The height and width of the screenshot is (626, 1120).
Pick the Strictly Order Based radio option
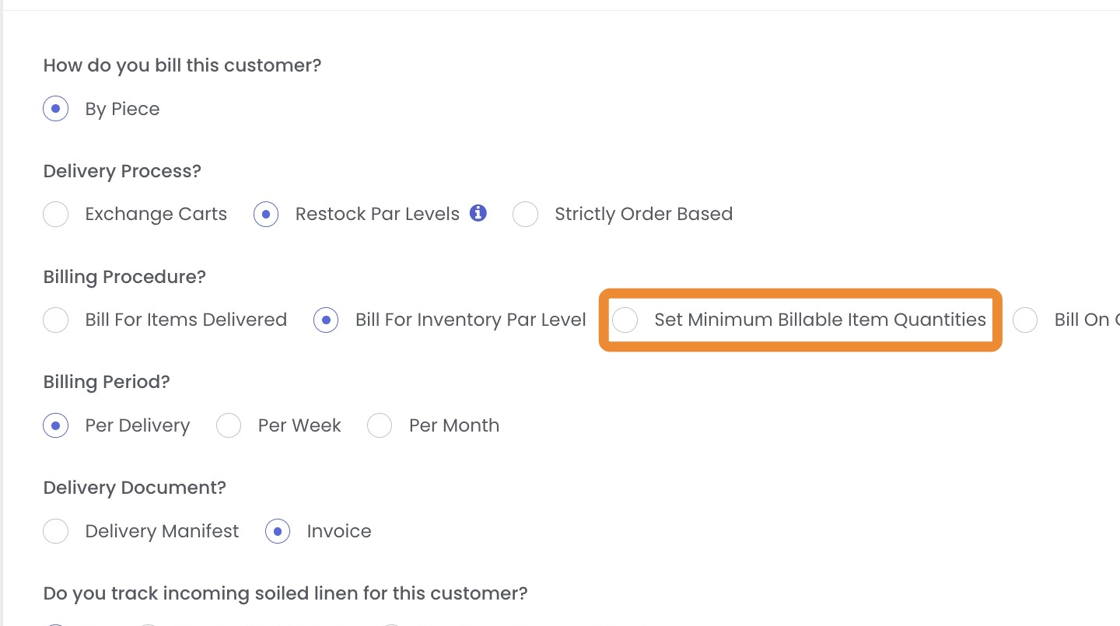coord(525,214)
